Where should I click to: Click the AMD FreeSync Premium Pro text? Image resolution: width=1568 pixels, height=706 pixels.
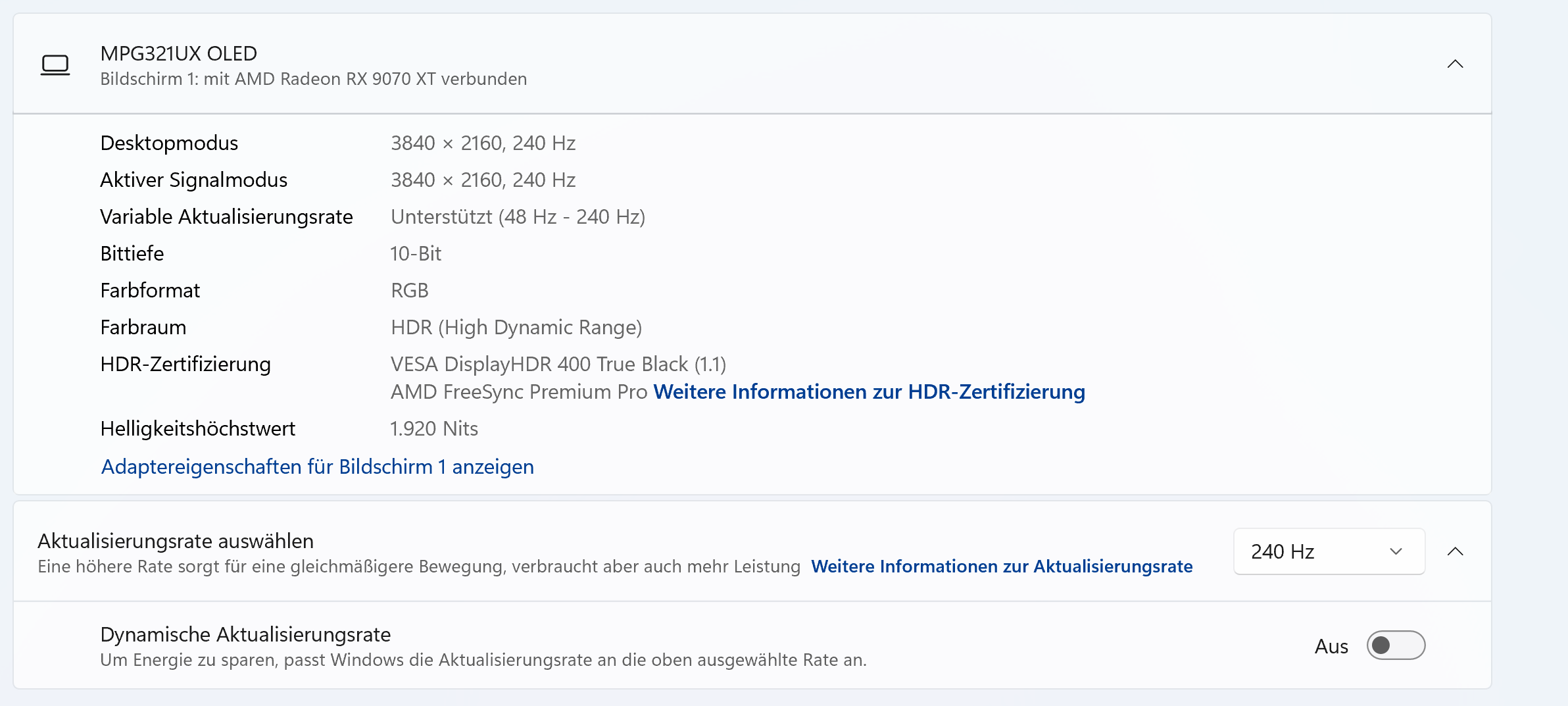pos(519,391)
